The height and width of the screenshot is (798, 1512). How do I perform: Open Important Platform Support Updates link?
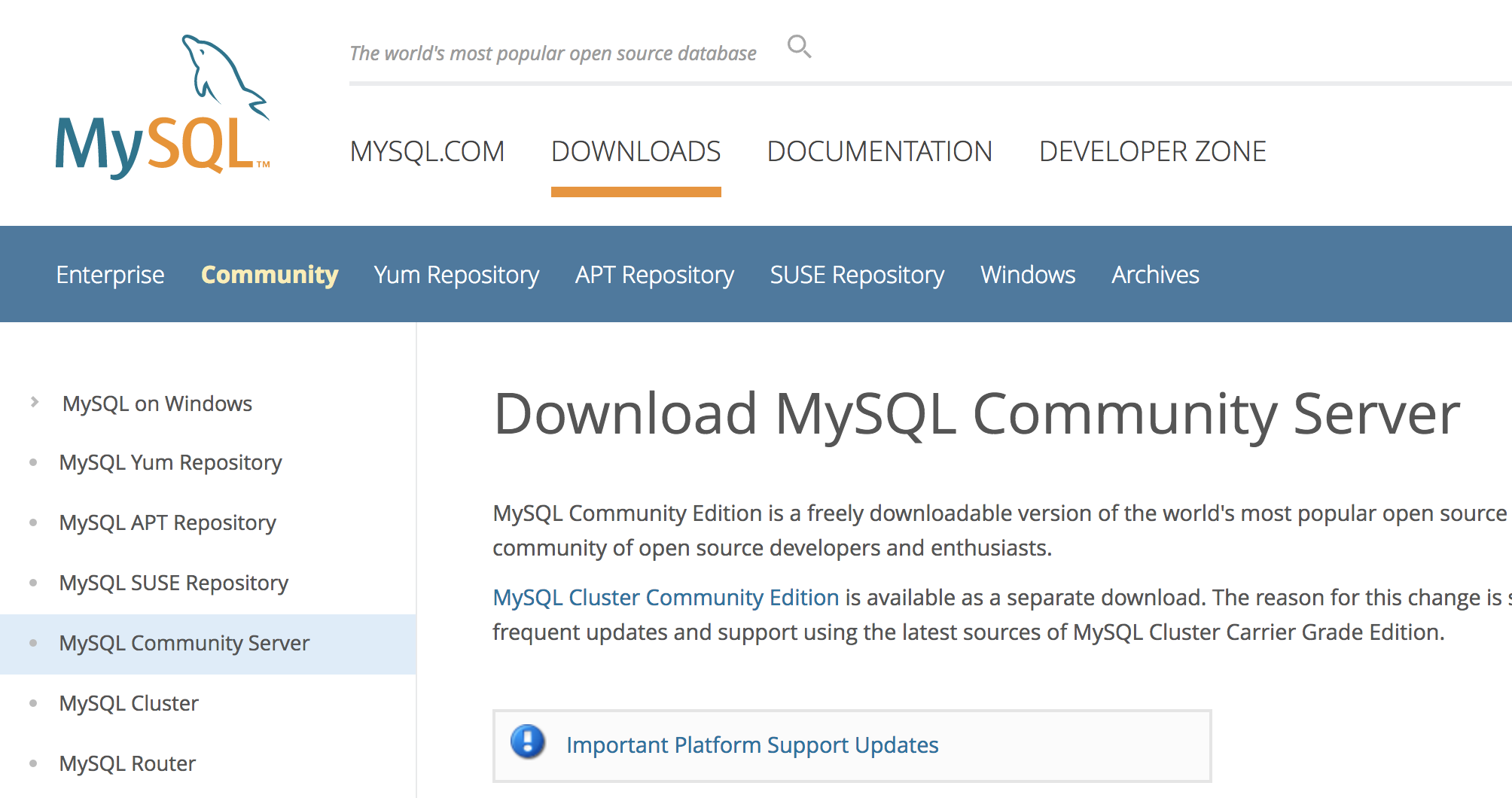tap(752, 745)
